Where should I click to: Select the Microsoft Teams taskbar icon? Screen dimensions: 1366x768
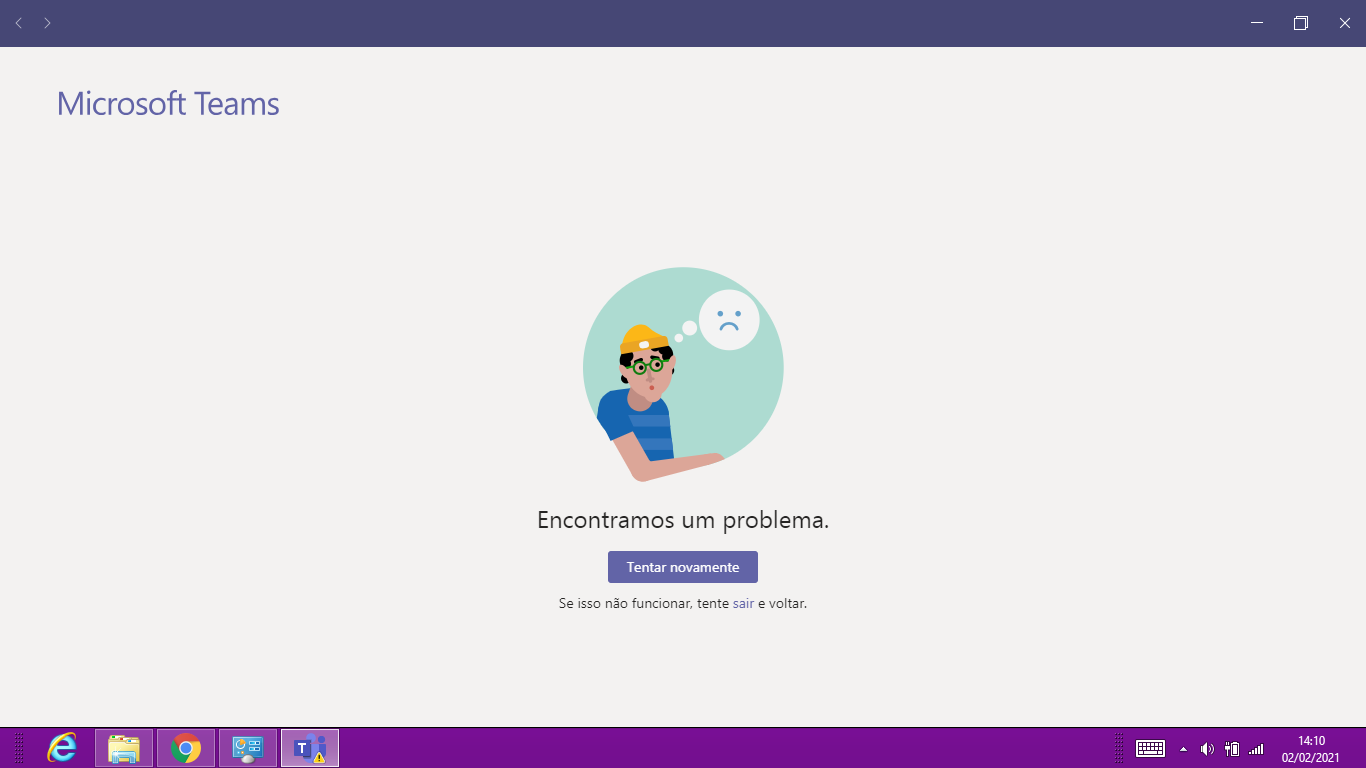310,748
